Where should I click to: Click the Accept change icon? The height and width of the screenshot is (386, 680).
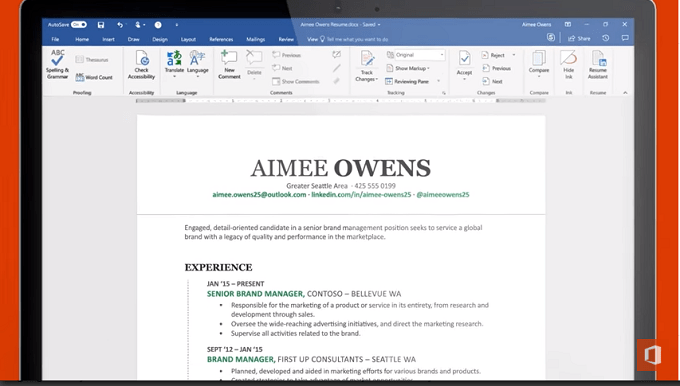pyautogui.click(x=464, y=59)
